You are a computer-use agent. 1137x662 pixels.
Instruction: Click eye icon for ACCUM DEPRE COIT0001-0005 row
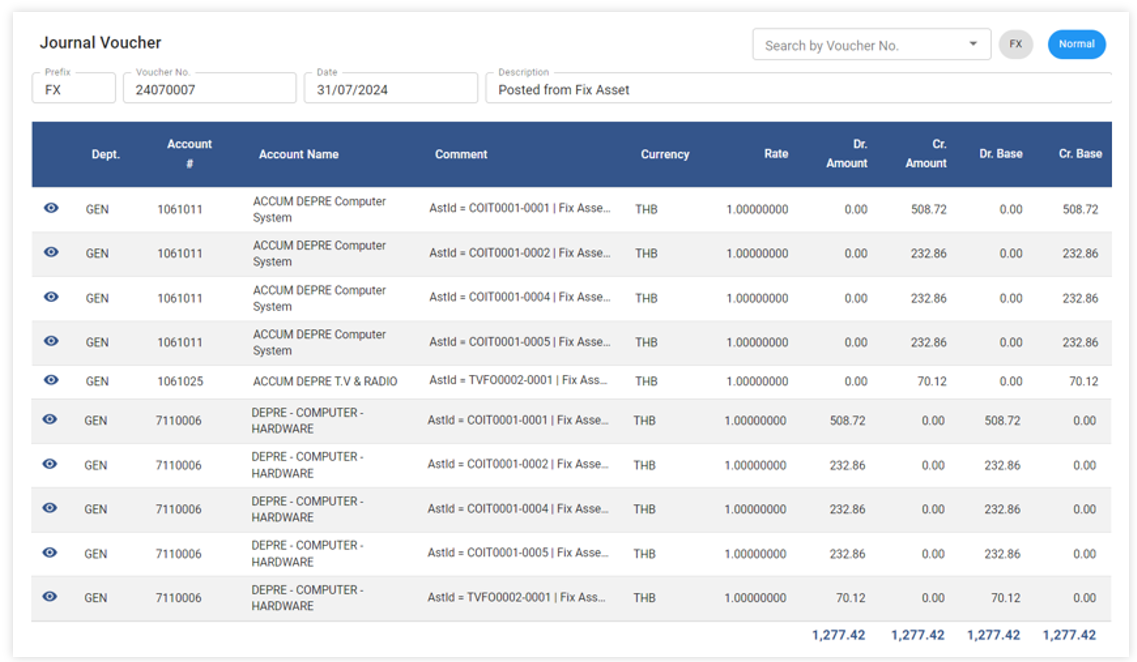coord(51,341)
